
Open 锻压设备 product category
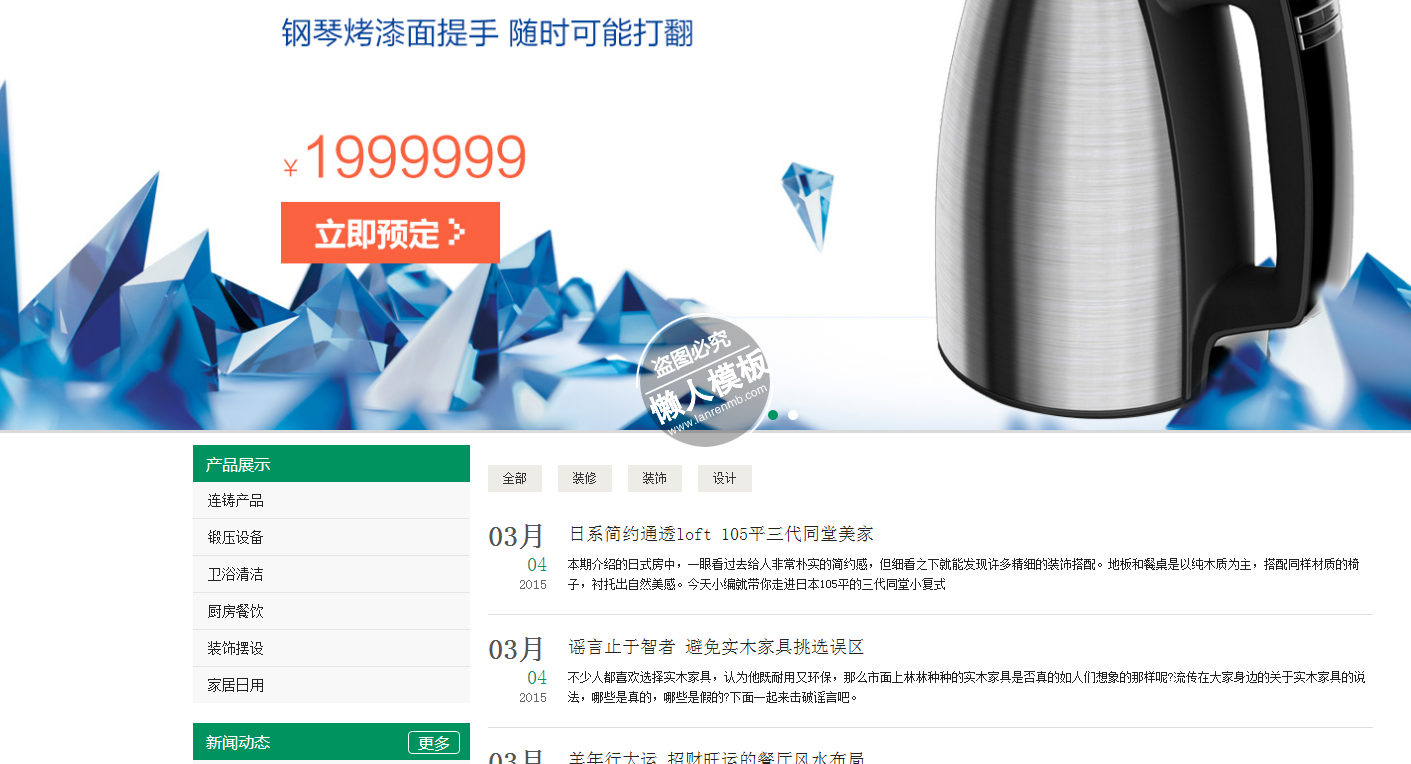click(331, 537)
